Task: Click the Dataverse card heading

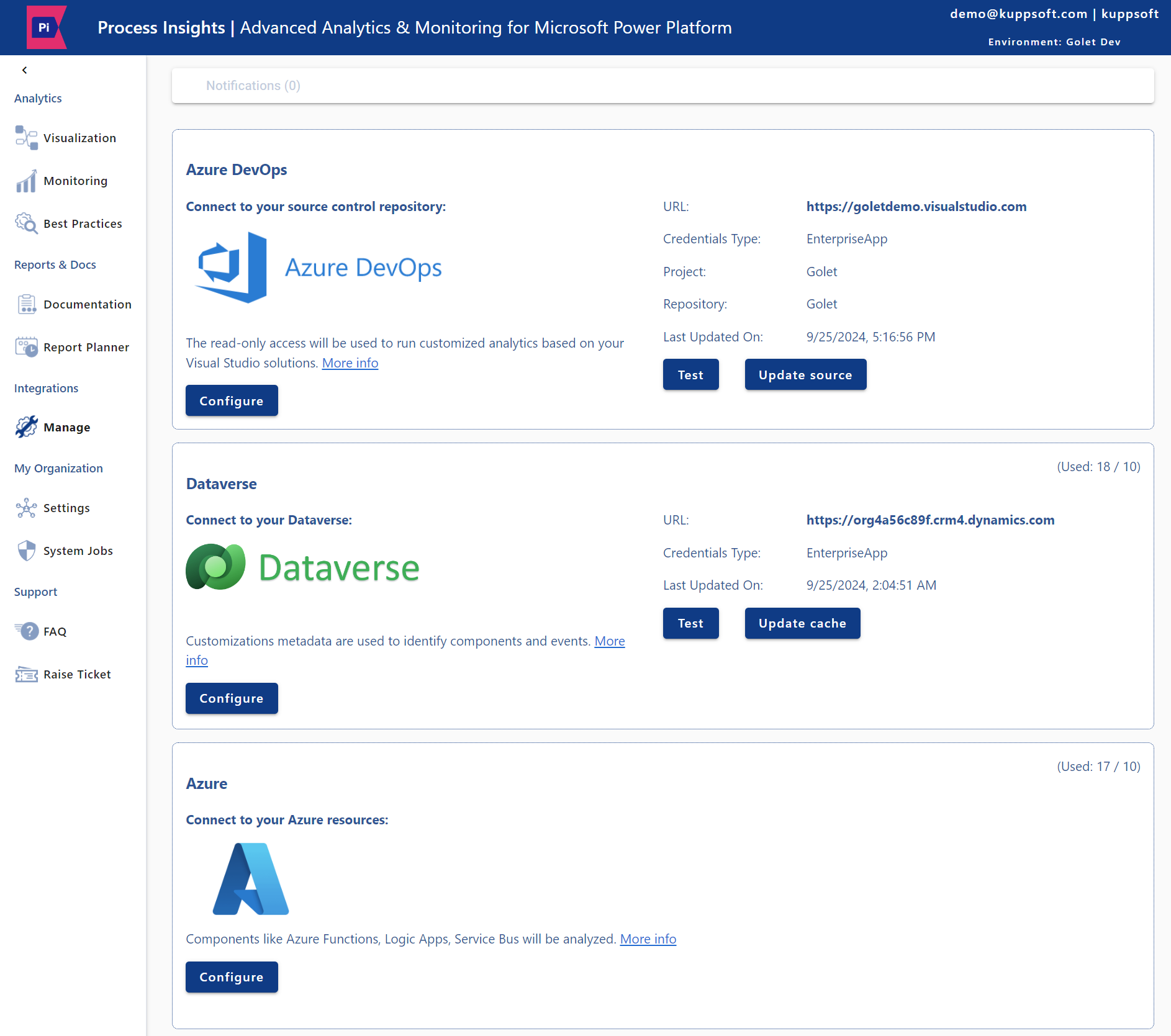Action: click(x=221, y=484)
